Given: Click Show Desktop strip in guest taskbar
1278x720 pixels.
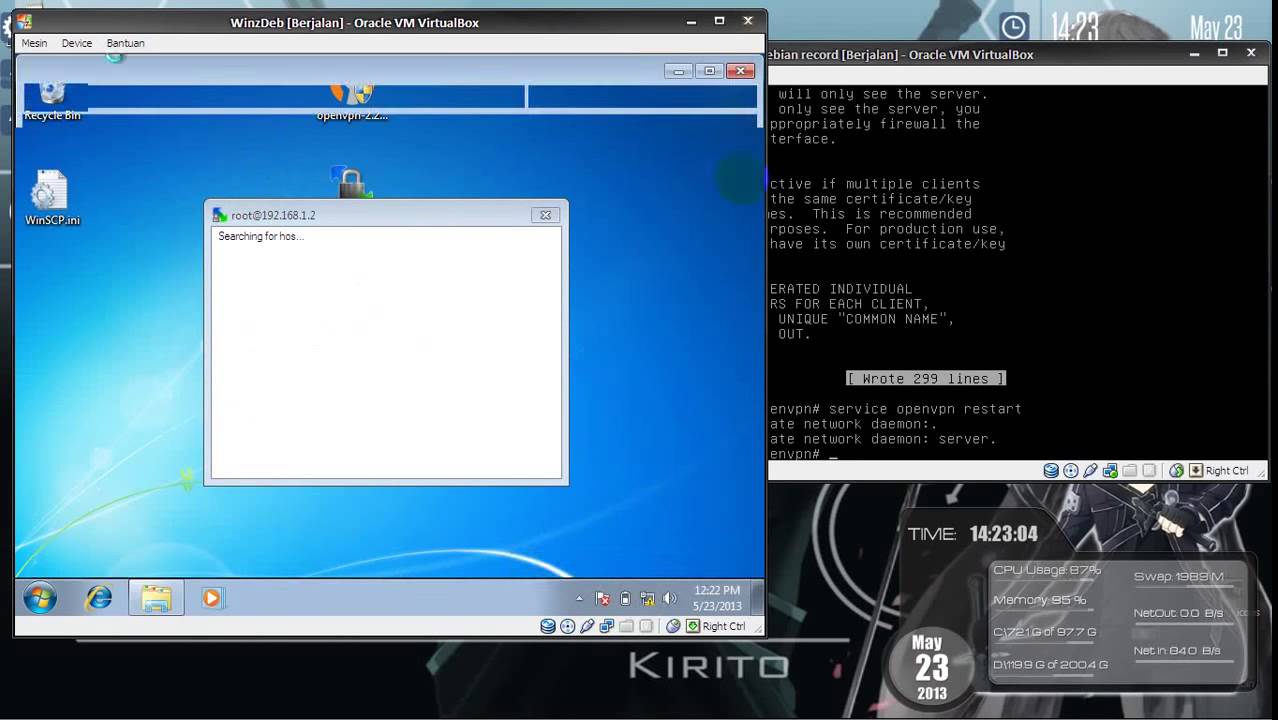Looking at the screenshot, I should point(757,598).
